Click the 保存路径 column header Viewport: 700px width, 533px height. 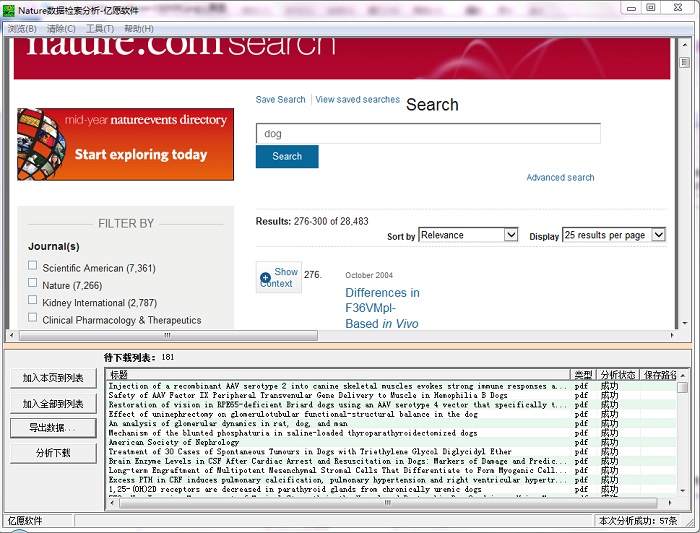pos(659,375)
